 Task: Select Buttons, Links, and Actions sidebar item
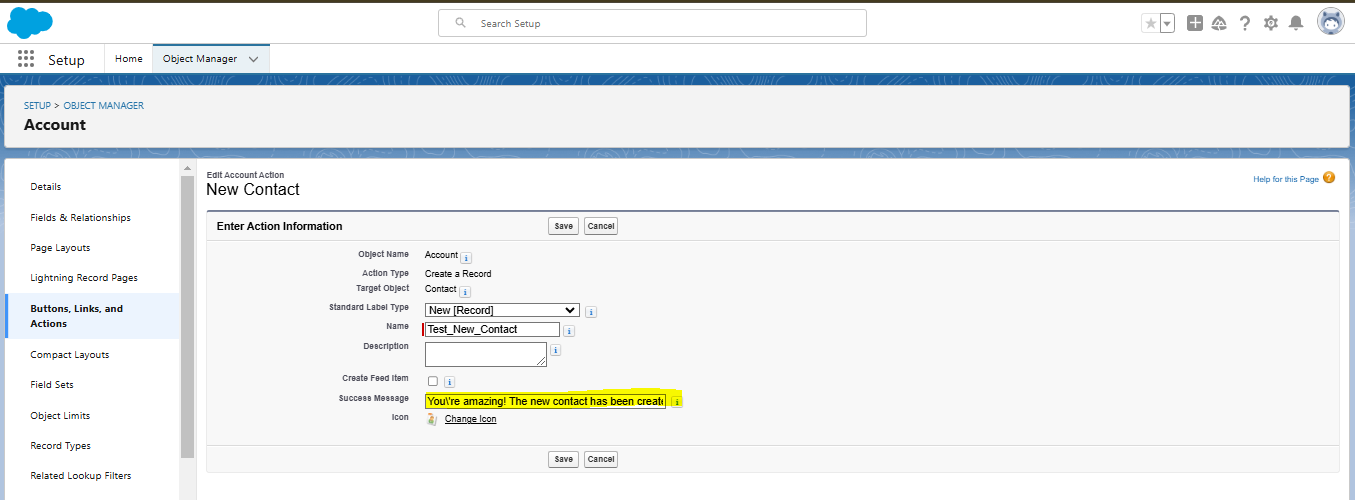92,316
